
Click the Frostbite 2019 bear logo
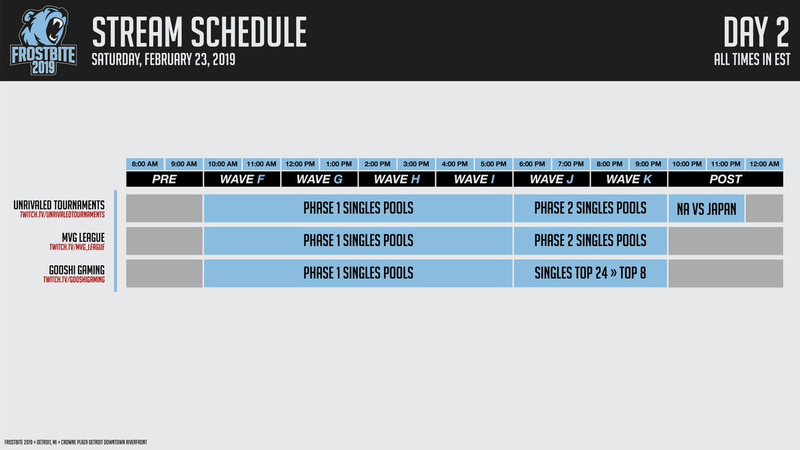point(43,40)
